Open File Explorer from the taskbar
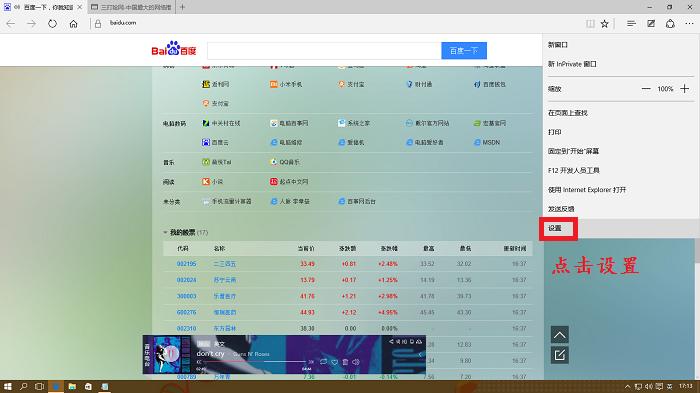The width and height of the screenshot is (700, 393). pyautogui.click(x=71, y=386)
